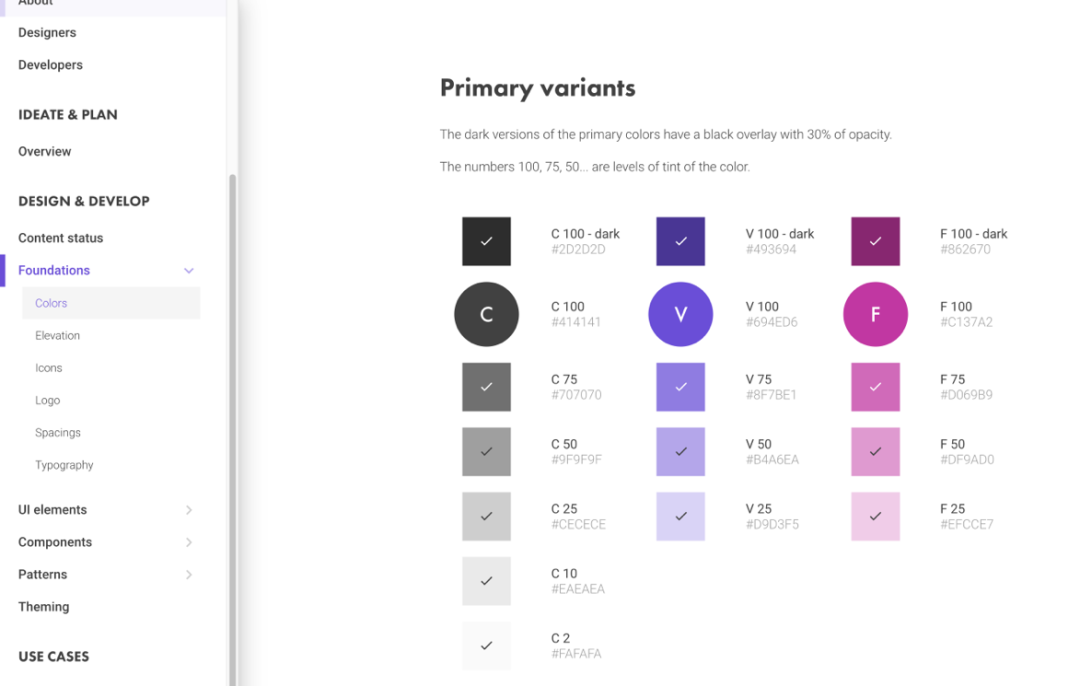Click the F 100 - dark swatch
The image size is (1080, 686).
(x=875, y=241)
